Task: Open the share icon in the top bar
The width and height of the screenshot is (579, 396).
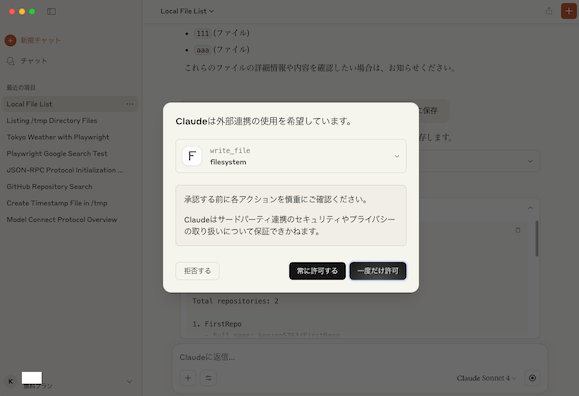Action: (x=549, y=11)
